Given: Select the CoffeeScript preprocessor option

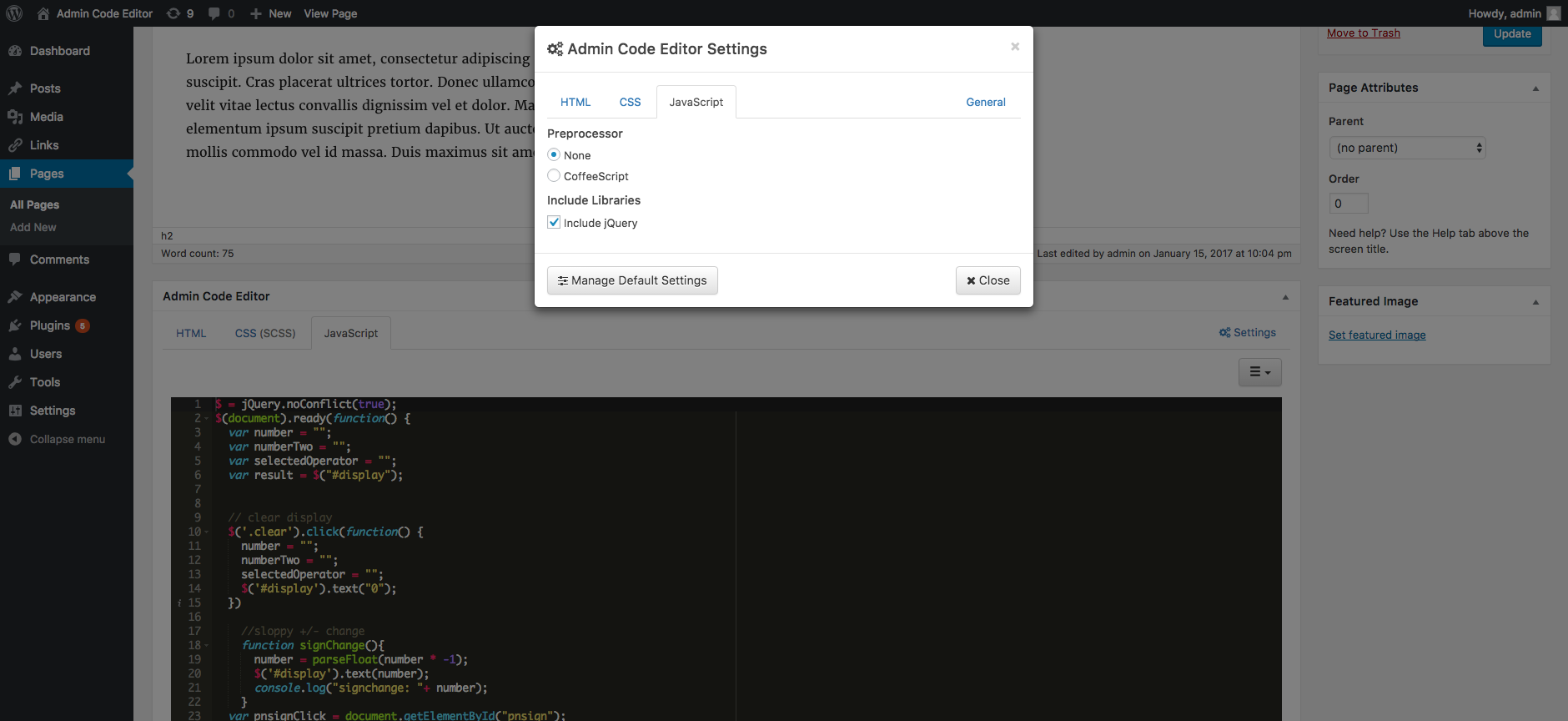Looking at the screenshot, I should (x=554, y=175).
